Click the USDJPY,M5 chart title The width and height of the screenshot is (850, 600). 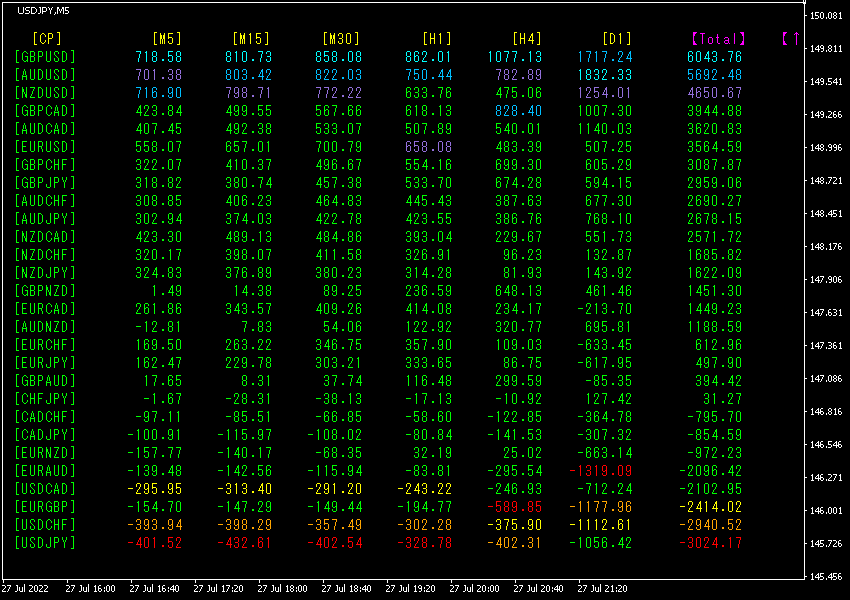point(43,11)
